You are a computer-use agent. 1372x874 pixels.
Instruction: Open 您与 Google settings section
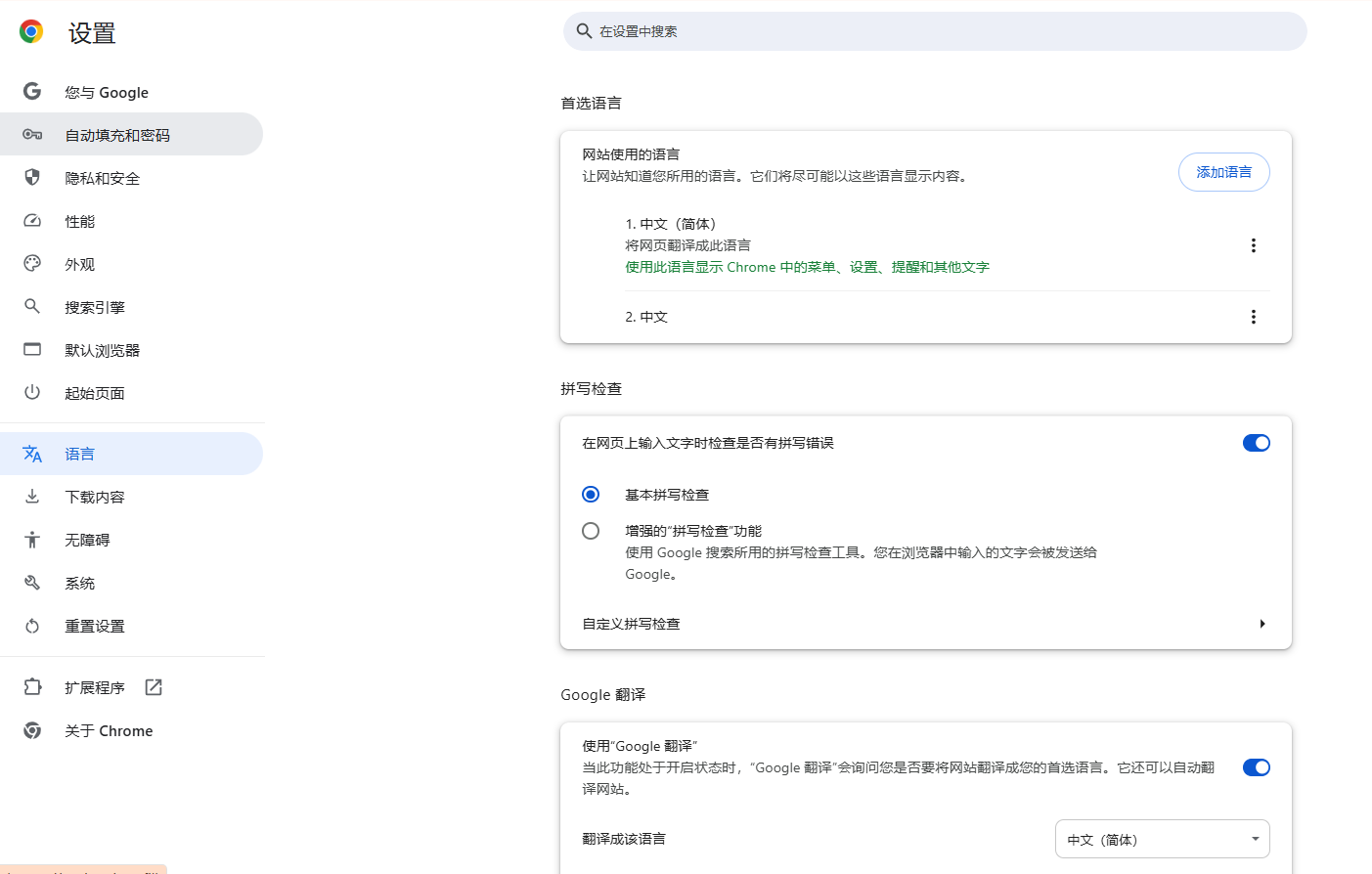coord(131,92)
